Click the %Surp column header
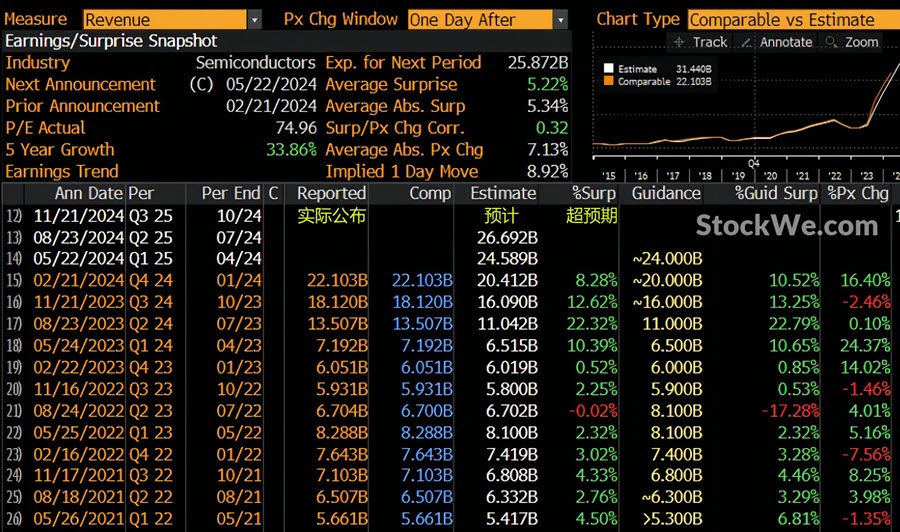 coord(594,193)
